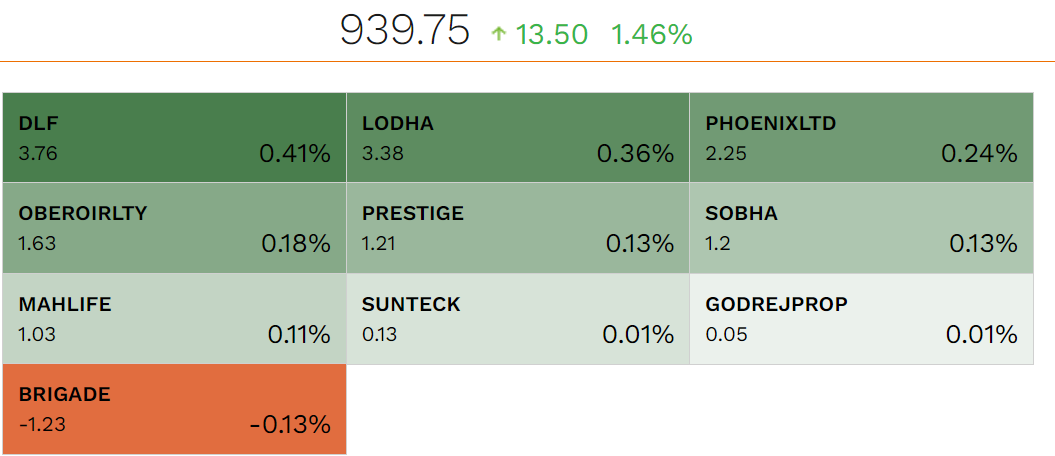This screenshot has width=1055, height=456.
Task: Click OBEROIRLTY's 0.18% percentage
Action: 294,244
